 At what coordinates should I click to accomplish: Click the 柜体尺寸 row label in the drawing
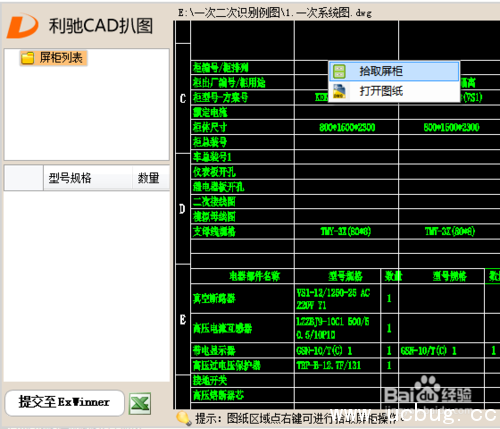(210, 127)
